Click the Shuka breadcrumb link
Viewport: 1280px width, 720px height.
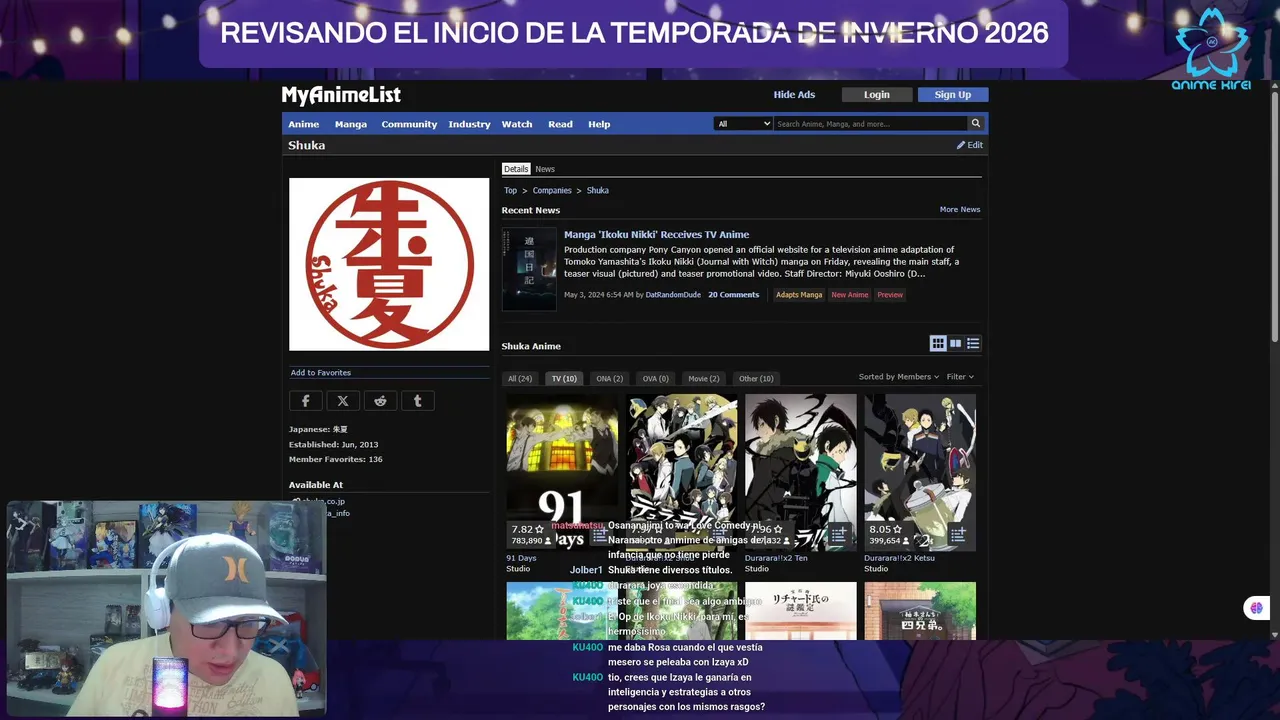tap(598, 190)
